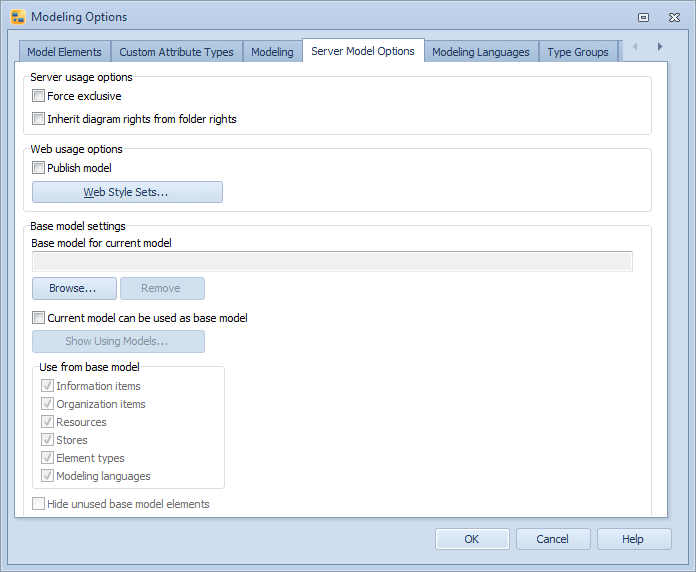Screen dimensions: 696x572
Task: Click the Show Using Models button
Action: pyautogui.click(x=118, y=341)
